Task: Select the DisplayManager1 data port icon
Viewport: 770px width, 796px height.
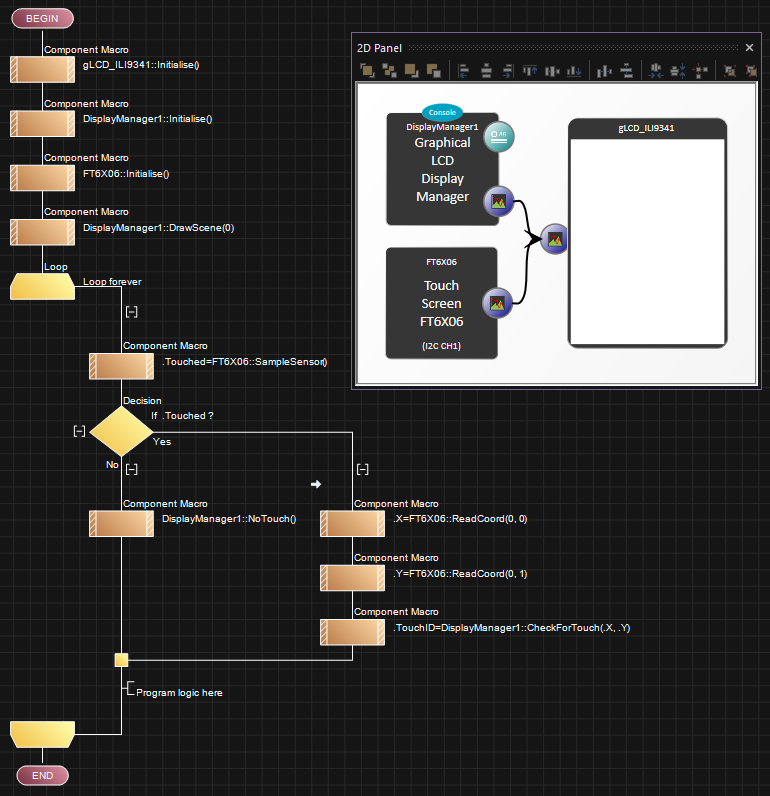Action: (498, 138)
